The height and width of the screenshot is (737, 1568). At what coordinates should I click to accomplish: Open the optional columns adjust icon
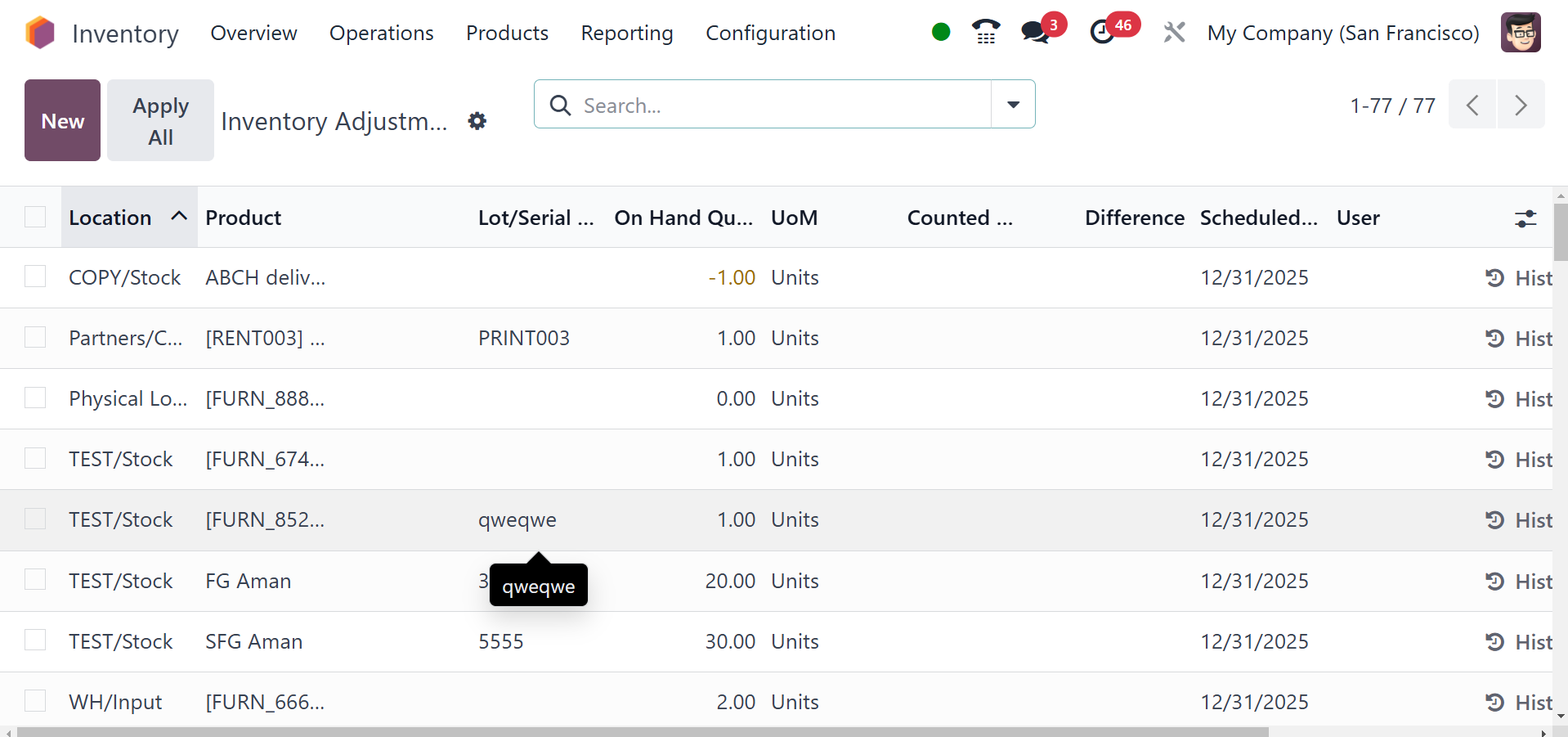click(1525, 218)
